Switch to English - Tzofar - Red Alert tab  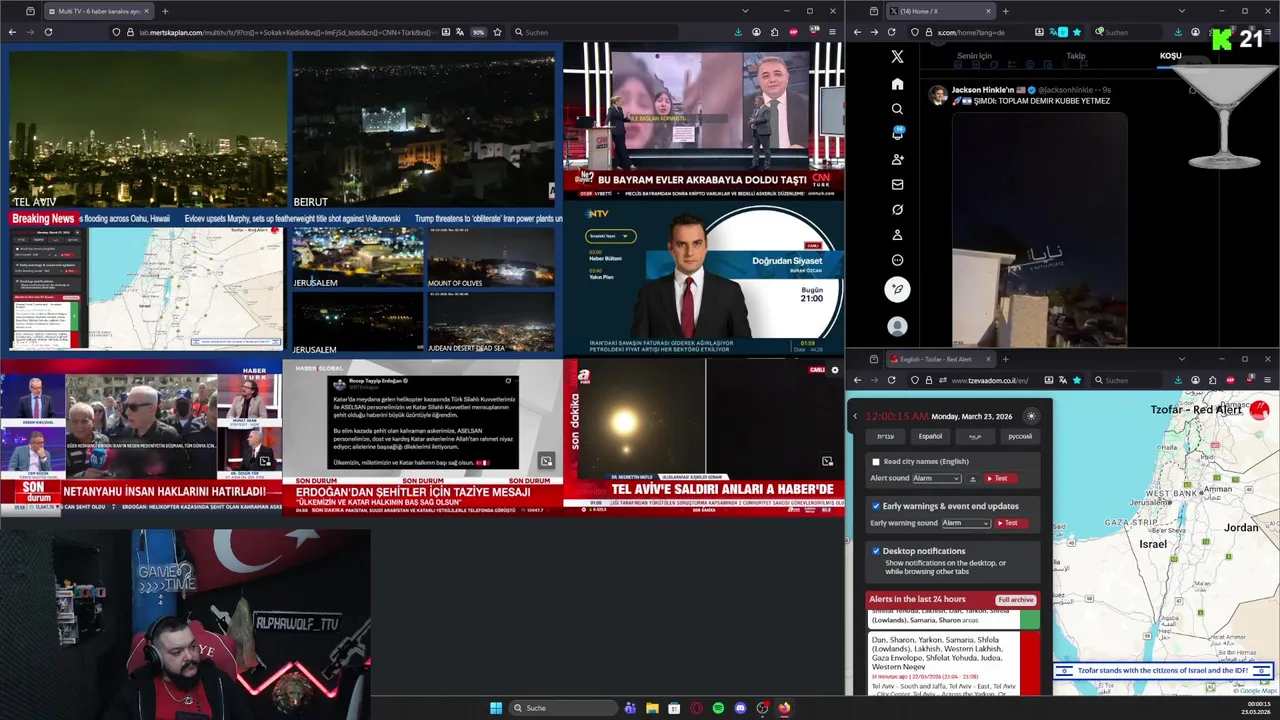tap(940, 359)
